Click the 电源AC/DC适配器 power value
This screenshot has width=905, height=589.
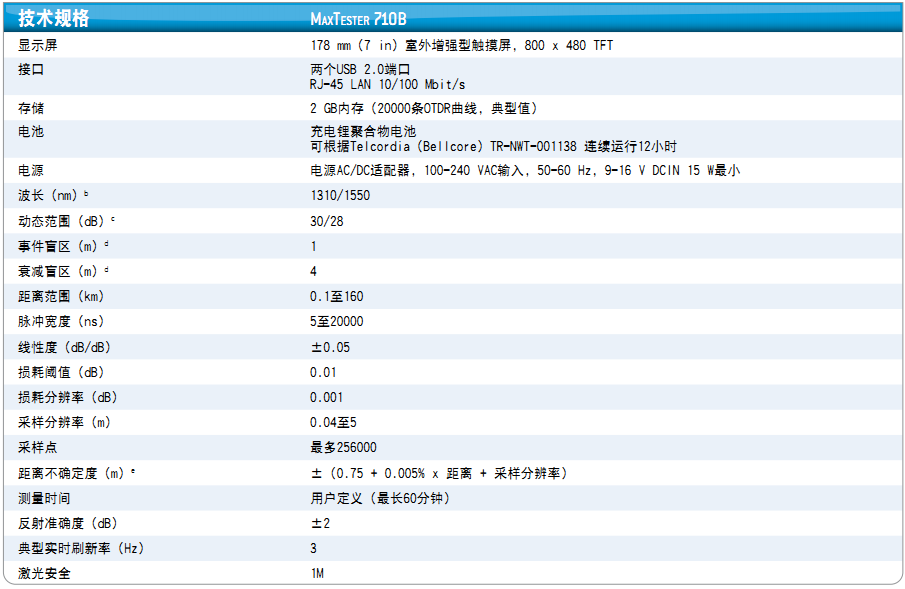525,170
